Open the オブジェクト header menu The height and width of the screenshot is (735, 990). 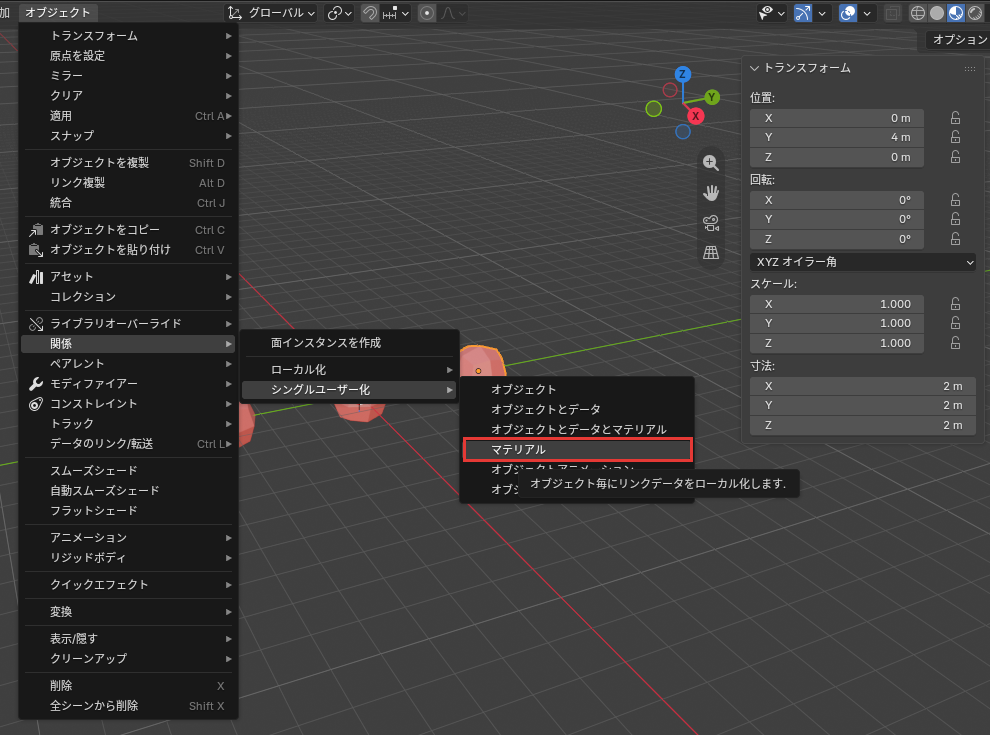tap(57, 13)
